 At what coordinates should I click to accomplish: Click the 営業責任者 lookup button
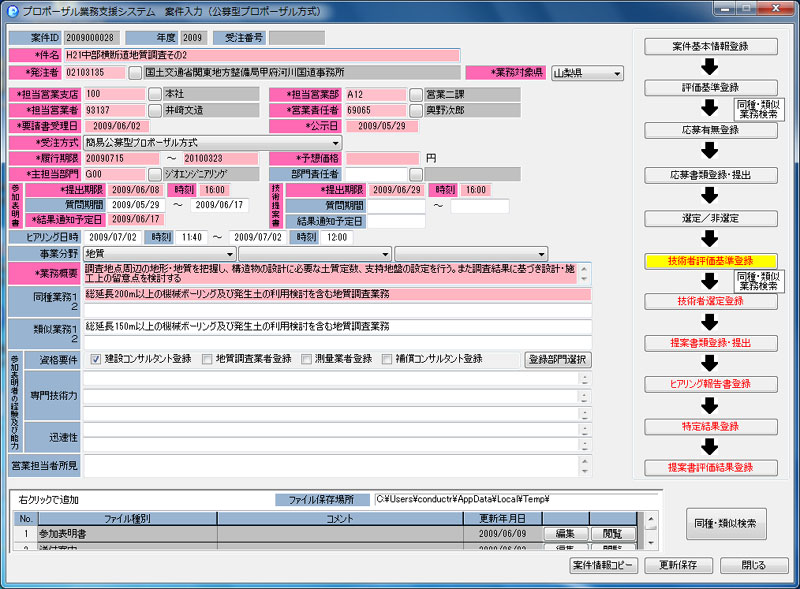[415, 110]
